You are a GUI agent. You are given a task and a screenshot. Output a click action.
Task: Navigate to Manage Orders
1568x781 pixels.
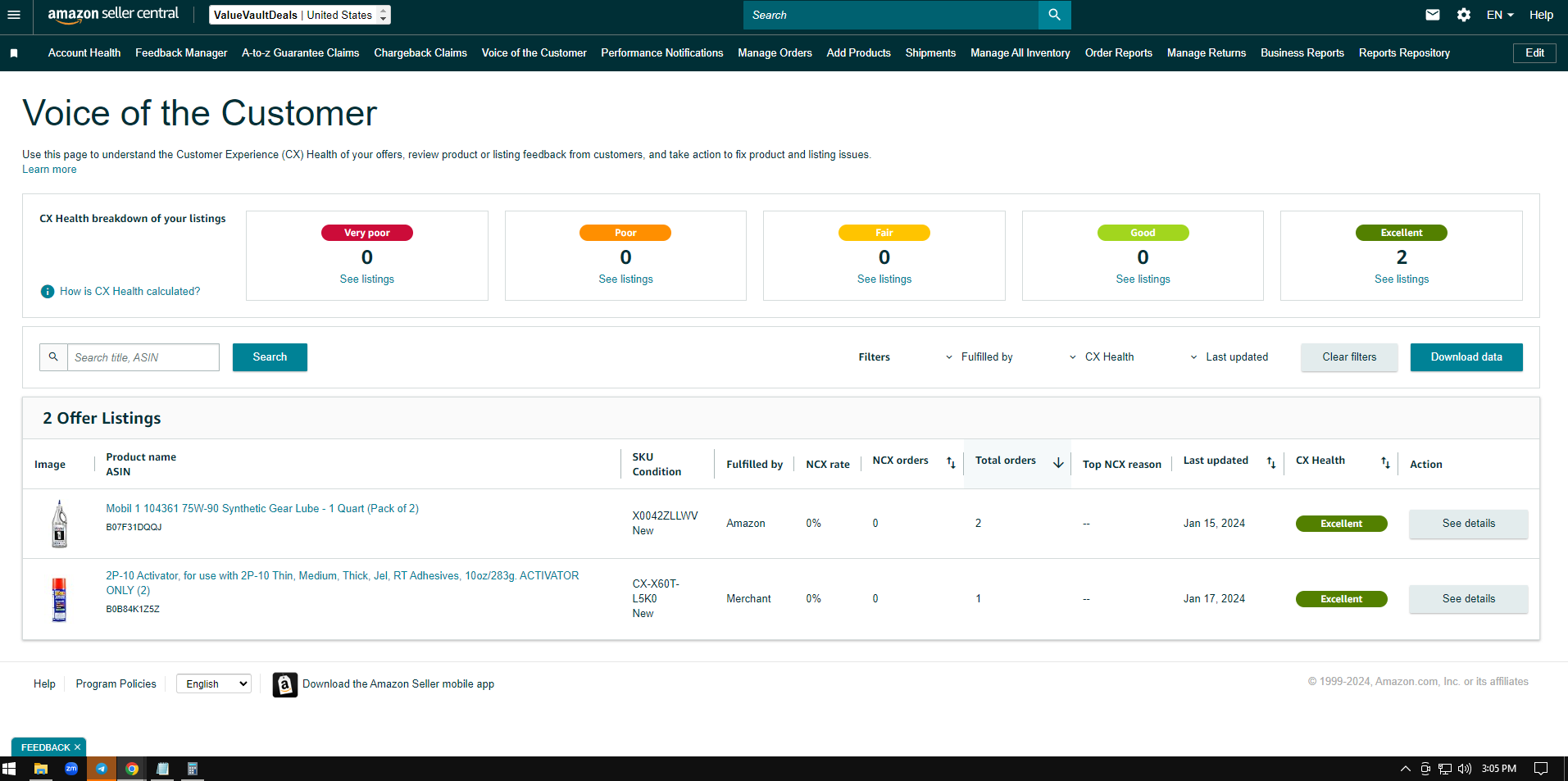(x=775, y=53)
